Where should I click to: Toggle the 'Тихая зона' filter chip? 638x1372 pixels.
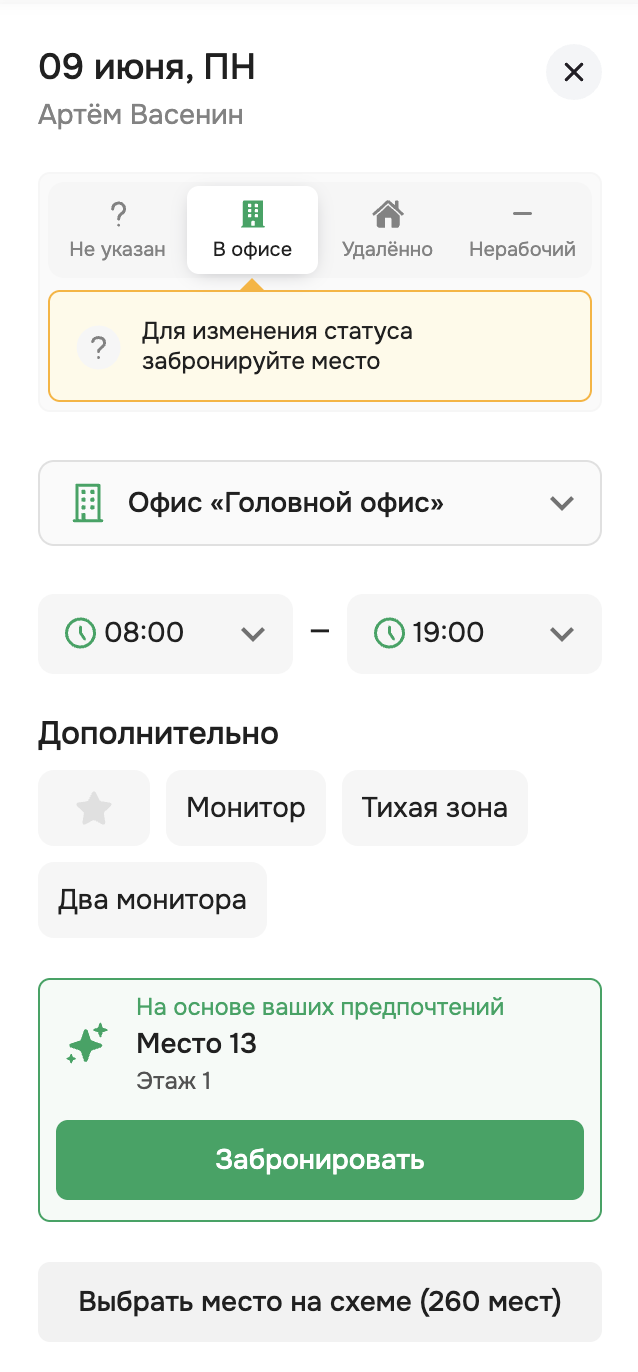434,808
